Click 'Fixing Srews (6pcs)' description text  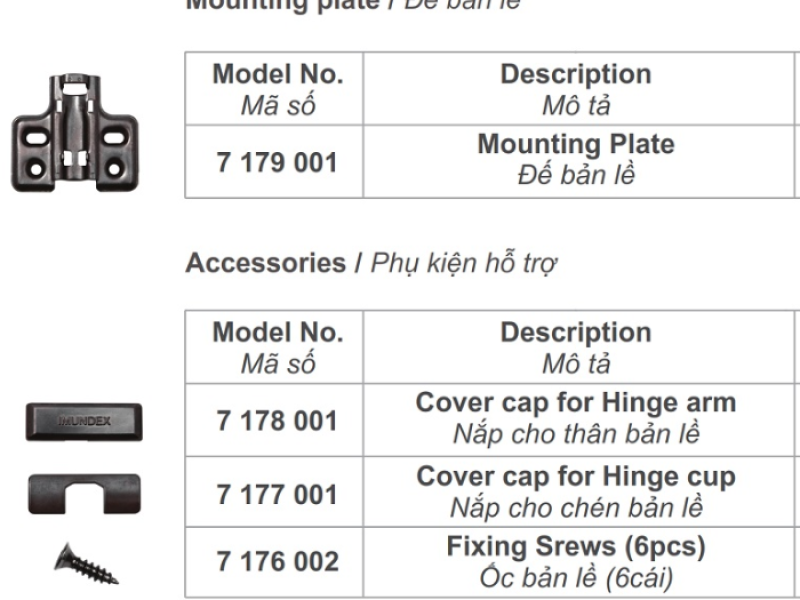[575, 548]
